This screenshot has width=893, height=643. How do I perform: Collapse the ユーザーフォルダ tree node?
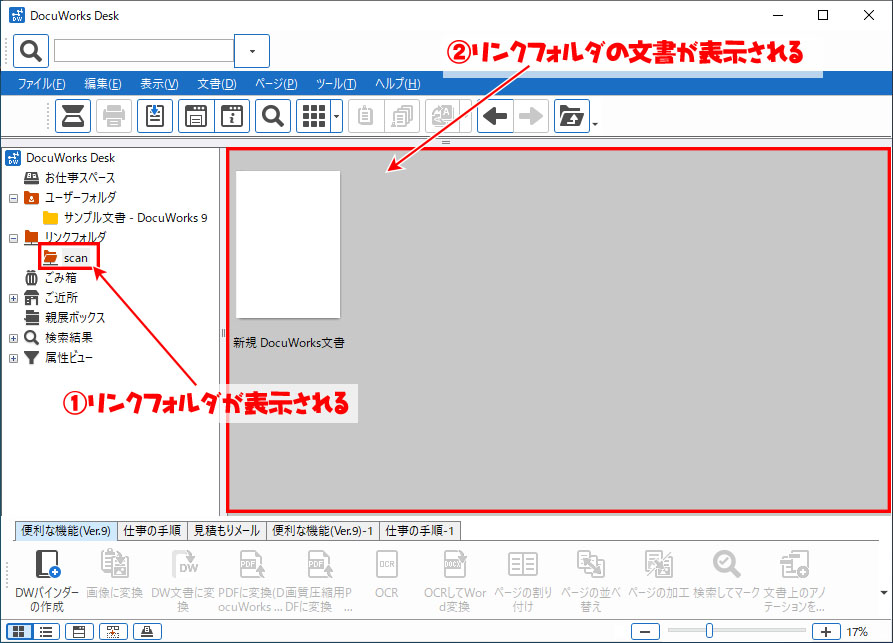tap(14, 198)
